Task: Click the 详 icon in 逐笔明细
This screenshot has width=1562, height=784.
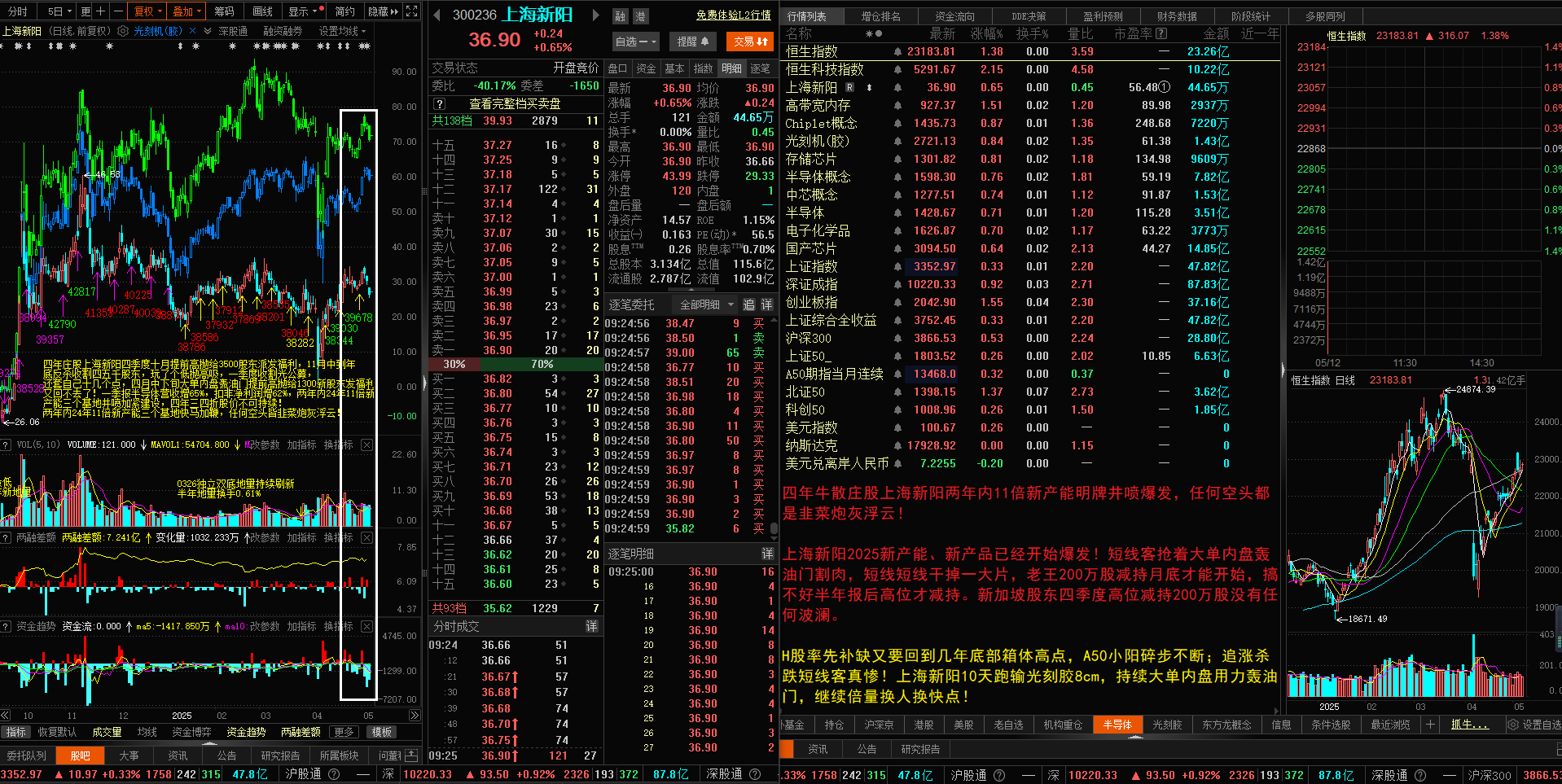Action: pyautogui.click(x=767, y=554)
